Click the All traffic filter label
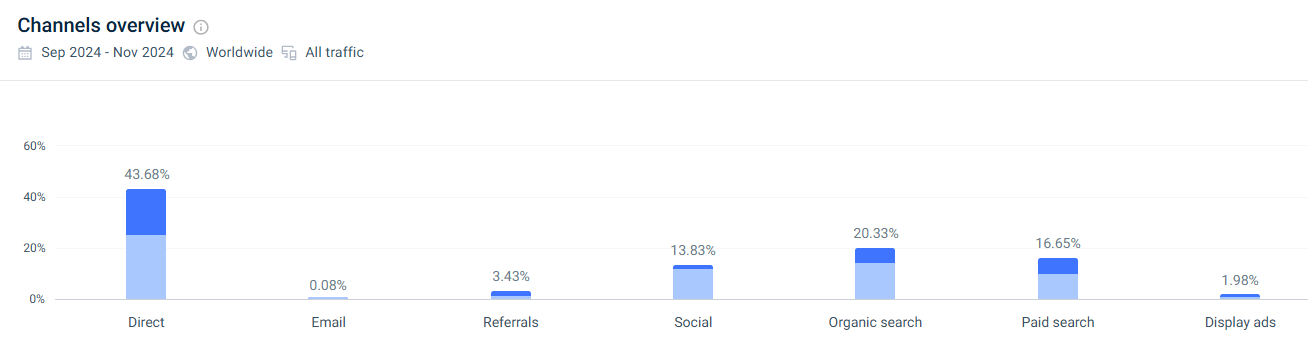 [x=335, y=53]
